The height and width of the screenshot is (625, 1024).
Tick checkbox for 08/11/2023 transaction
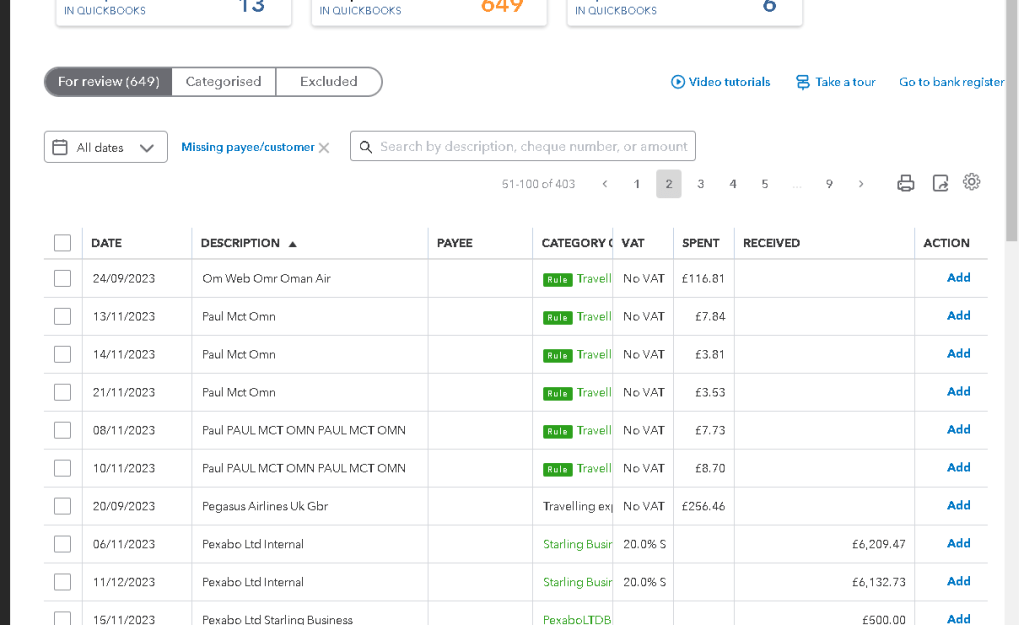[62, 430]
